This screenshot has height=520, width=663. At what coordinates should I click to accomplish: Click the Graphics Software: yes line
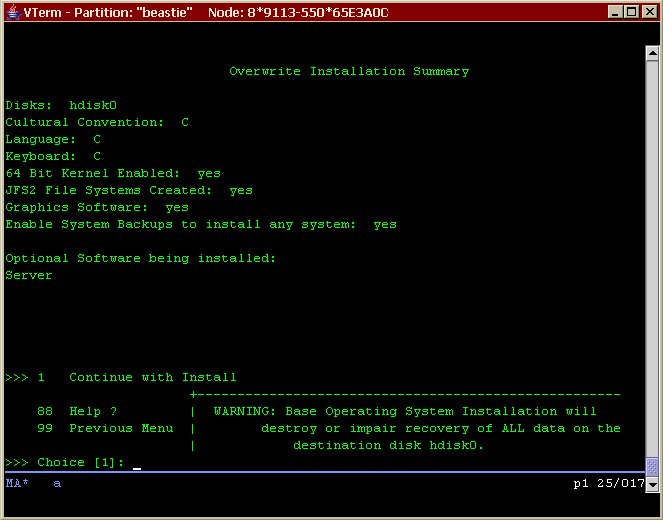(97, 208)
